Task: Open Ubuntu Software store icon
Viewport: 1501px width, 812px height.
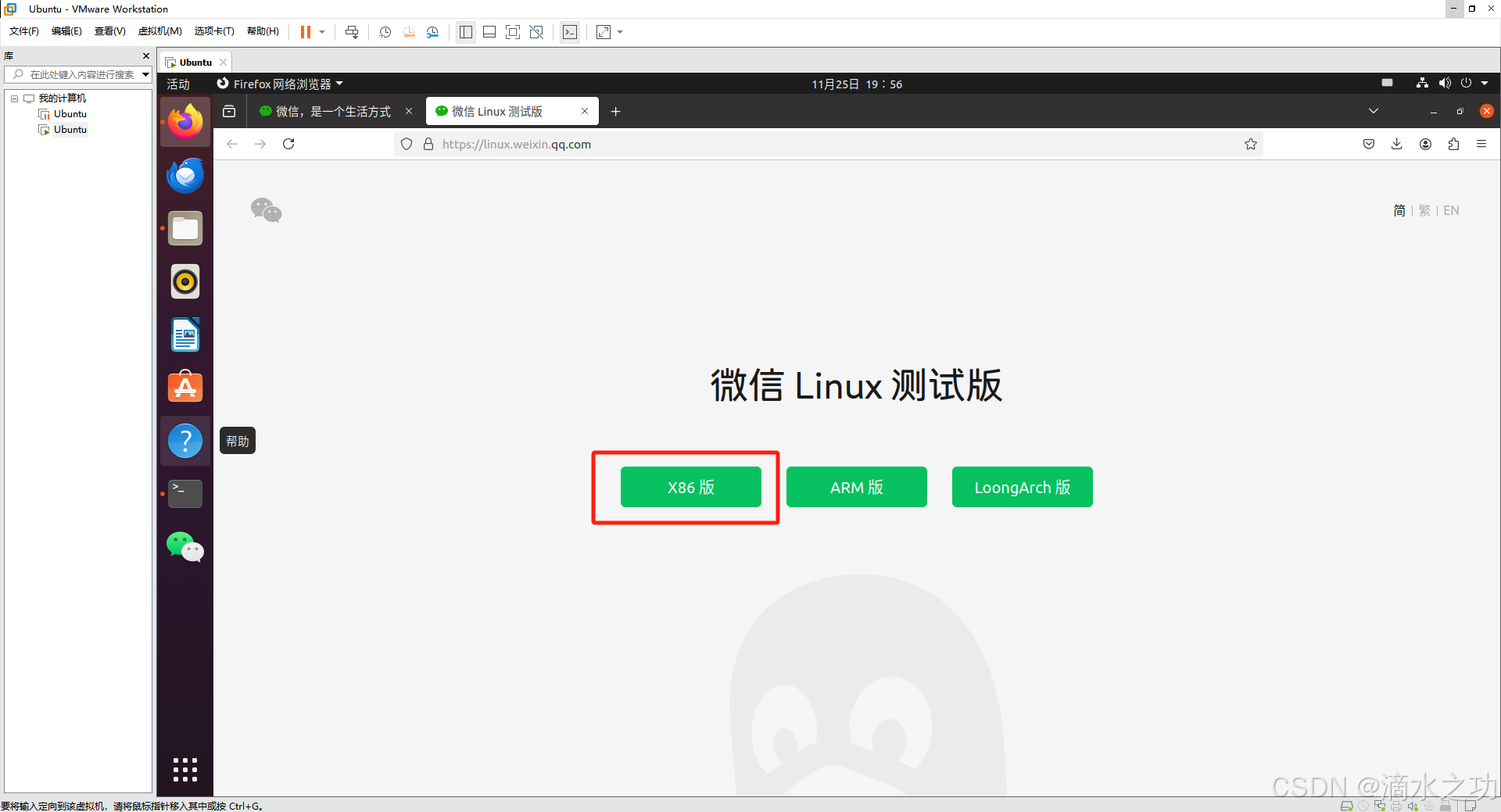Action: [185, 387]
